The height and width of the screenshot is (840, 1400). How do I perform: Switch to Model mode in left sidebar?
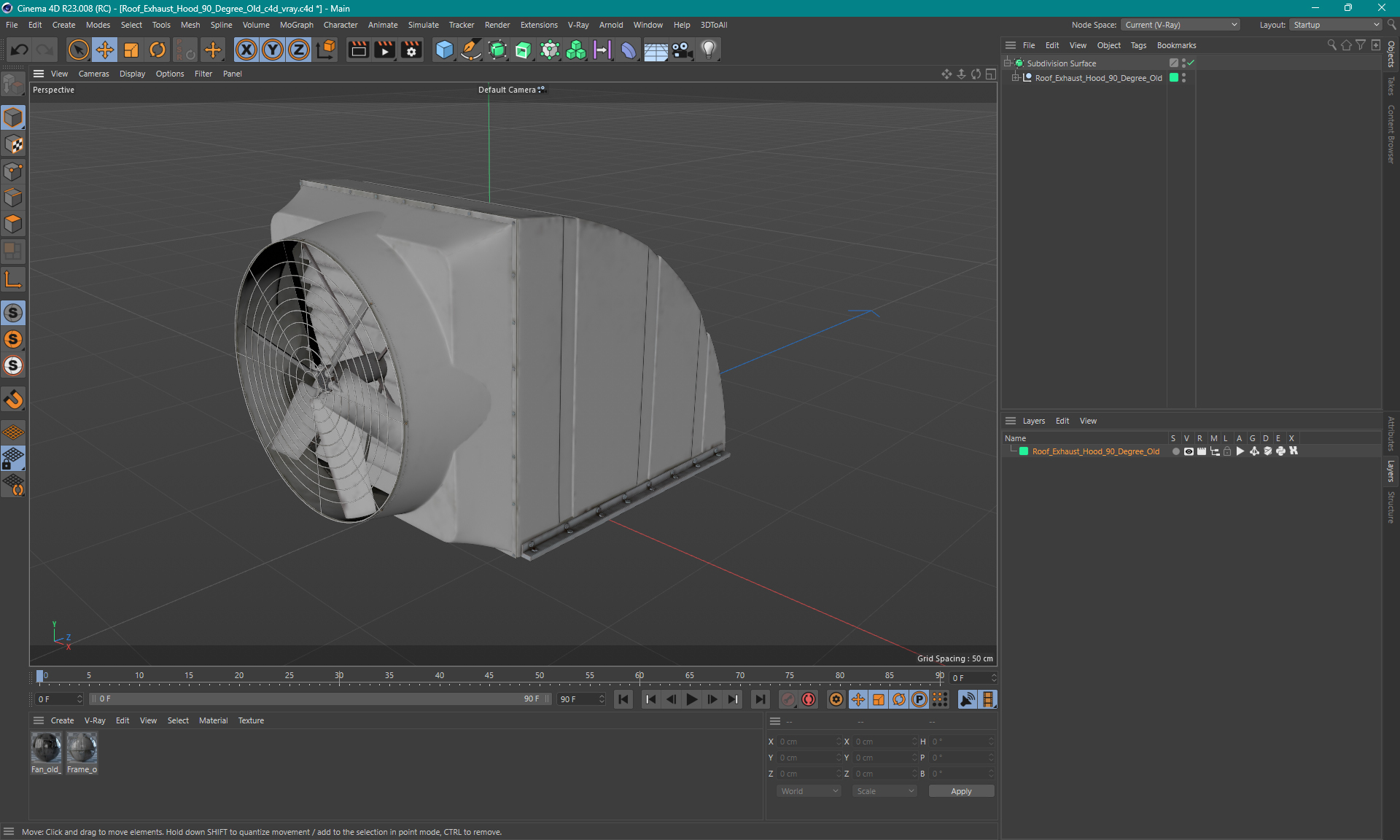[13, 117]
